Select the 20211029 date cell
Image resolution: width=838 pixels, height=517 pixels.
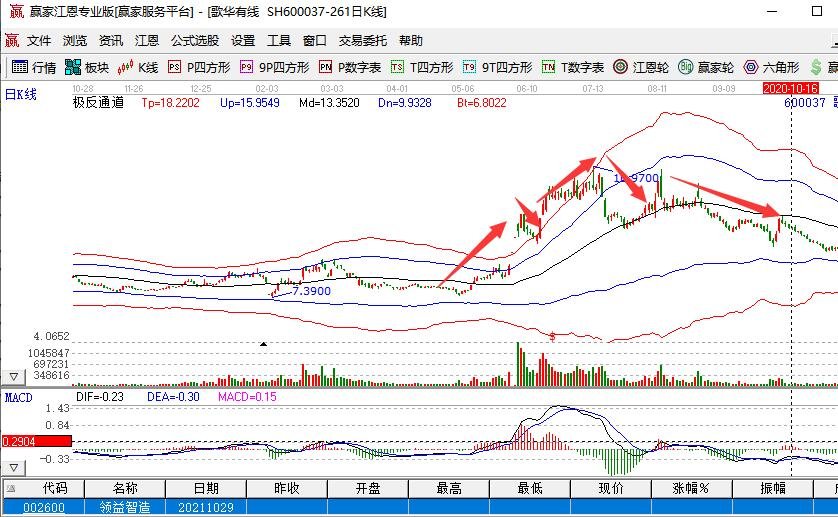point(206,507)
